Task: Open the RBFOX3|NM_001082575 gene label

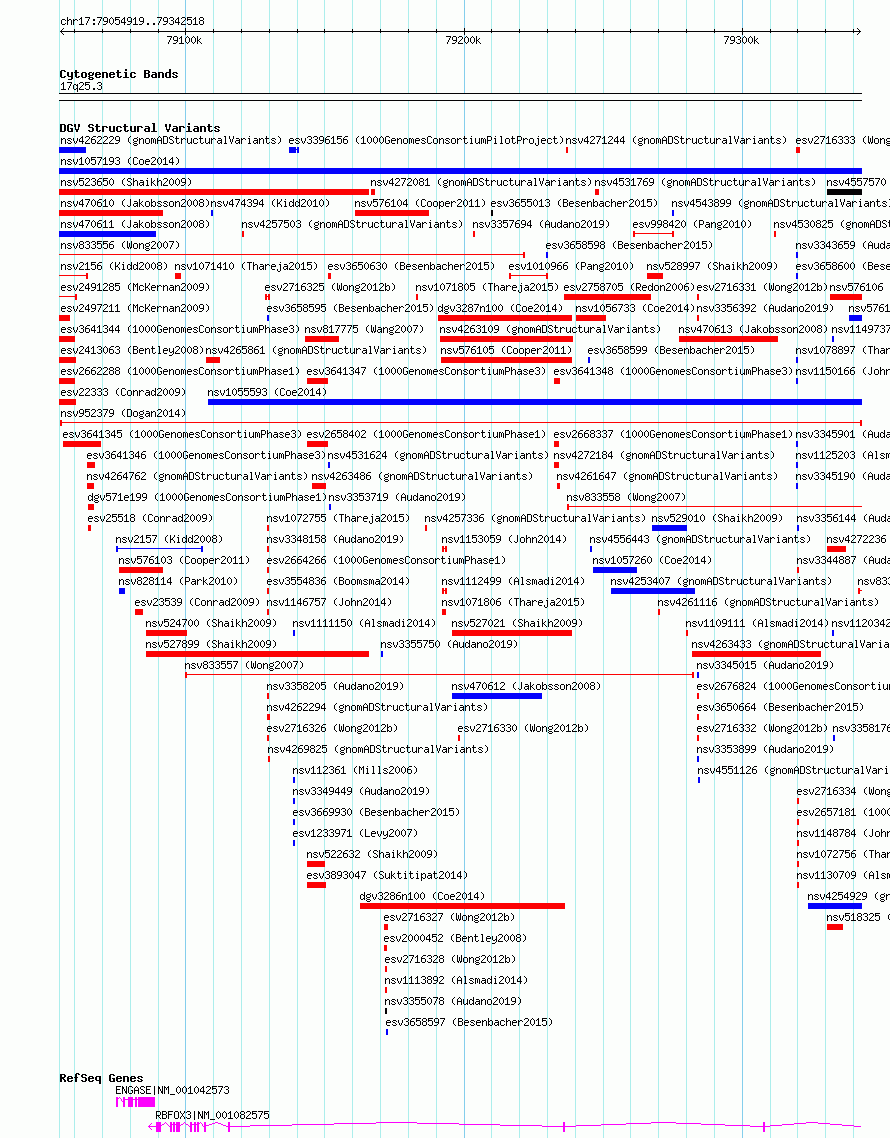Action: [213, 1116]
